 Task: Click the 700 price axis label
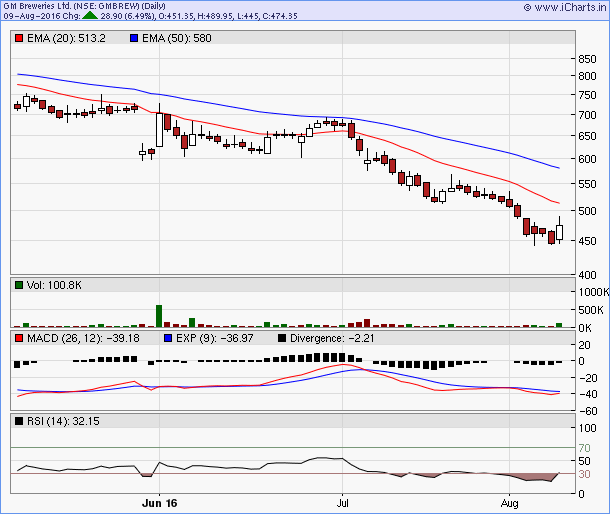[x=587, y=115]
